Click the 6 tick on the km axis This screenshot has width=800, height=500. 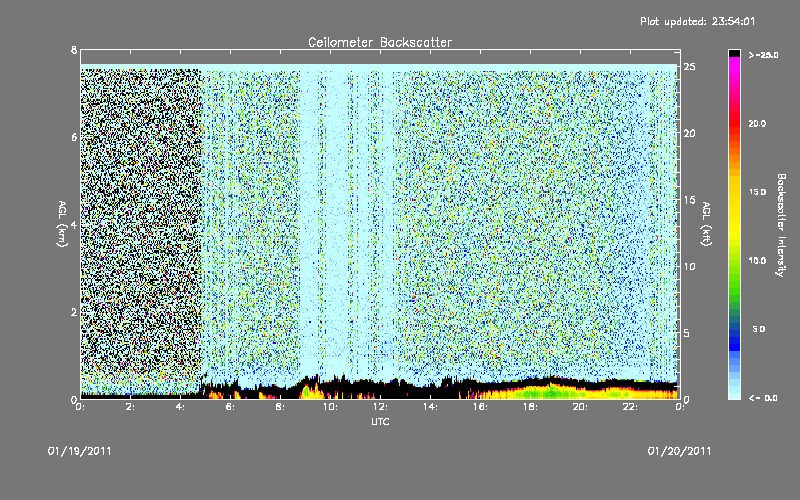click(74, 137)
